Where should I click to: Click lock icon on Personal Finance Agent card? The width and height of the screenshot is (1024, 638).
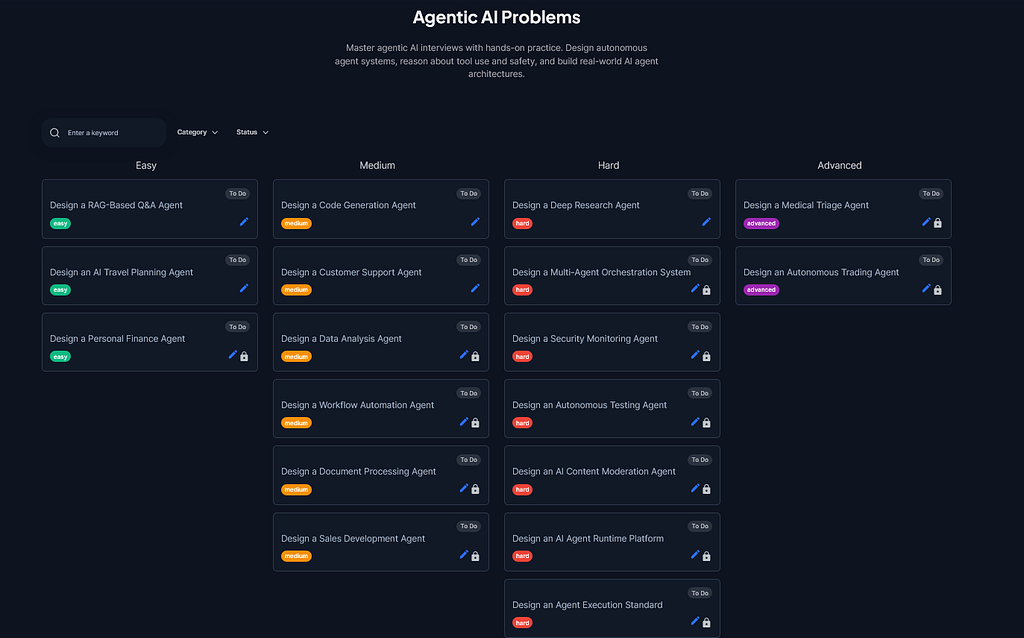[x=244, y=357]
